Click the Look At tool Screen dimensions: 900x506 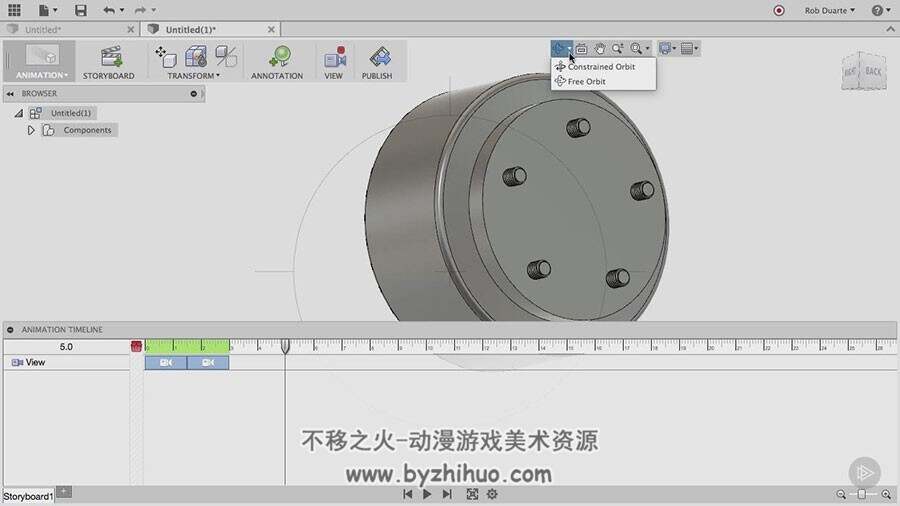(x=581, y=49)
